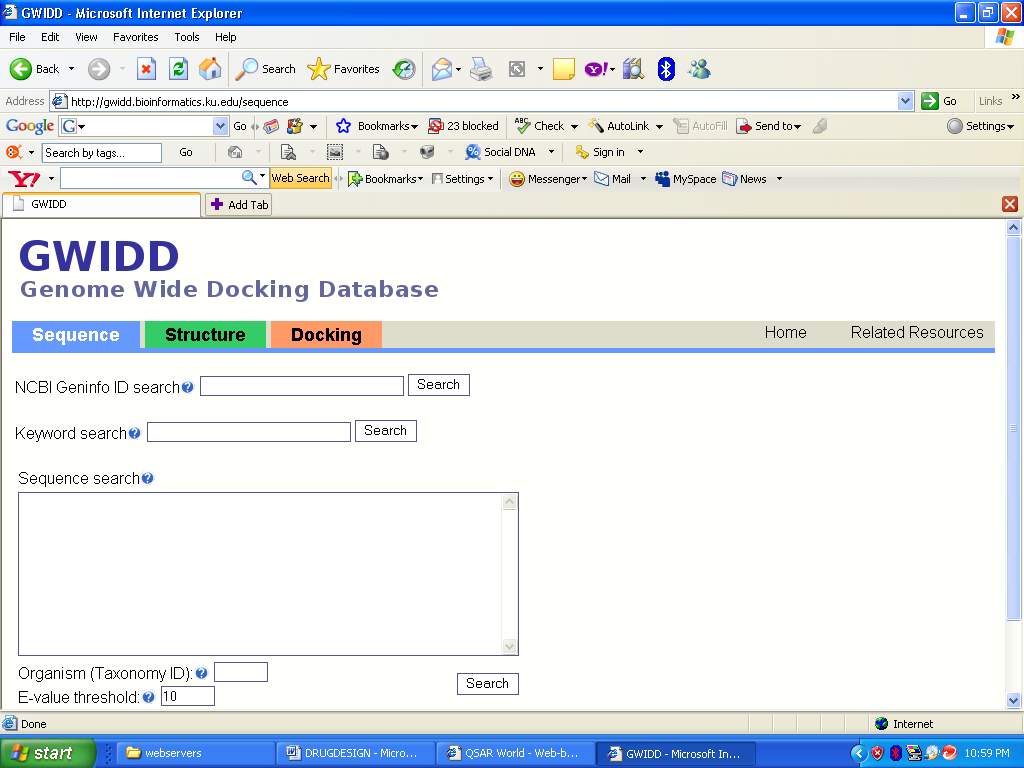Expand the address bar dropdown arrow
This screenshot has height=768, width=1024.
[905, 101]
